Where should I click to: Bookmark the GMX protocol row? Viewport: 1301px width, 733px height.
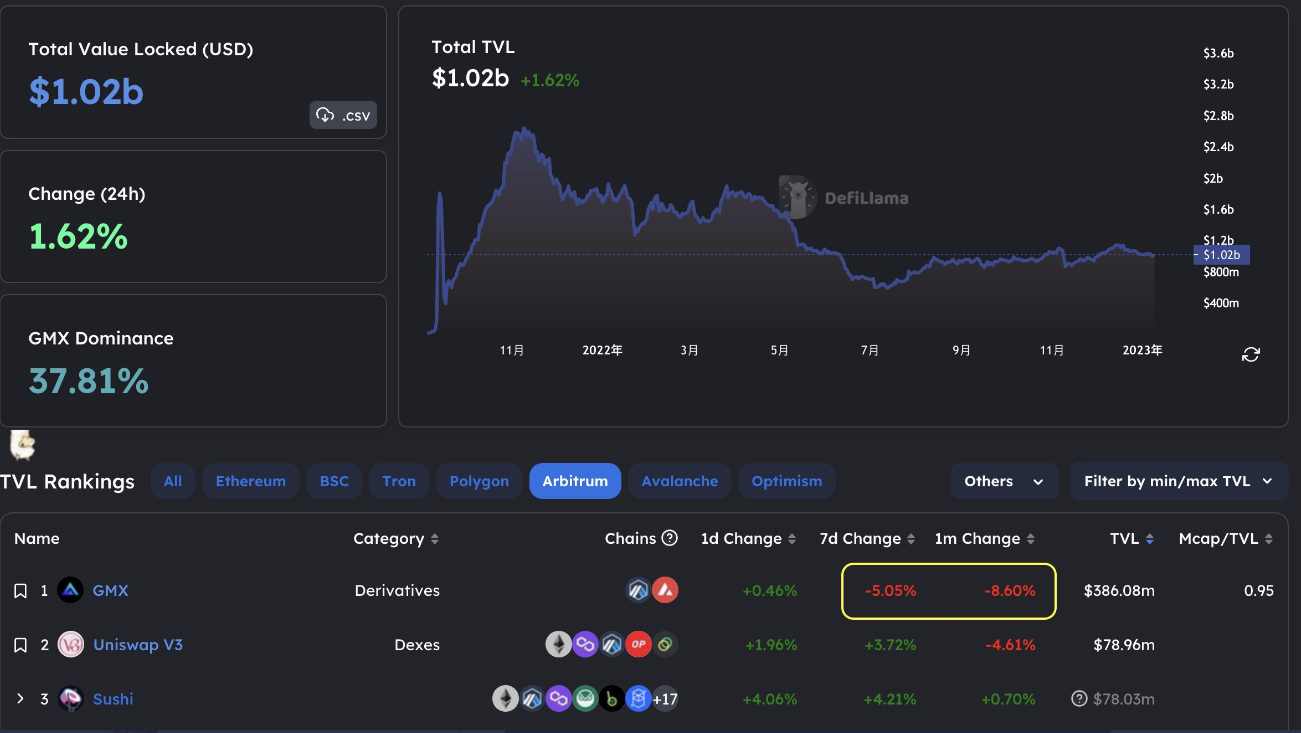tap(20, 591)
